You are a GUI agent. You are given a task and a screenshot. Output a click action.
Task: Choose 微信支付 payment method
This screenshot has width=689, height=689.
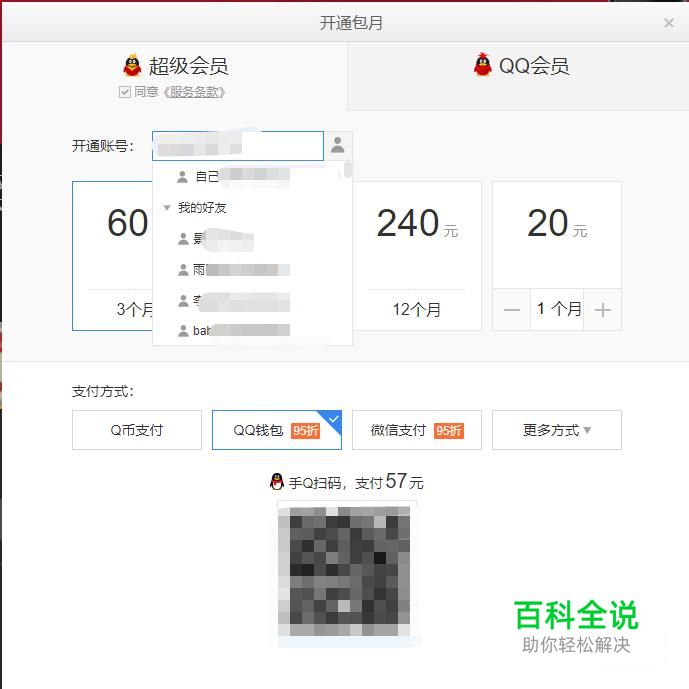[x=417, y=430]
